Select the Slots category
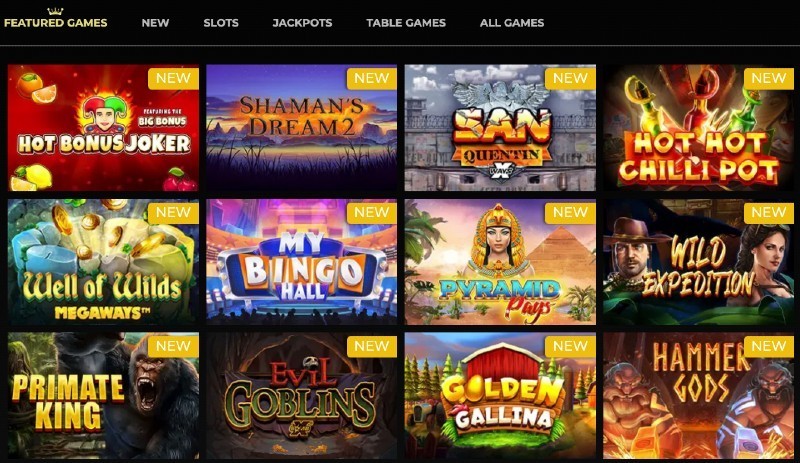This screenshot has height=463, width=800. click(221, 23)
